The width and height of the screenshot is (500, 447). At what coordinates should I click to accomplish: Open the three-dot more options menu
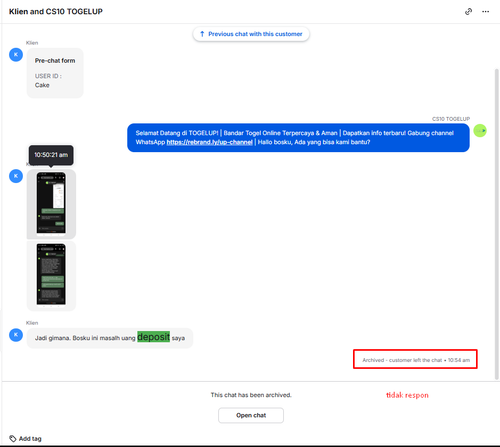485,12
